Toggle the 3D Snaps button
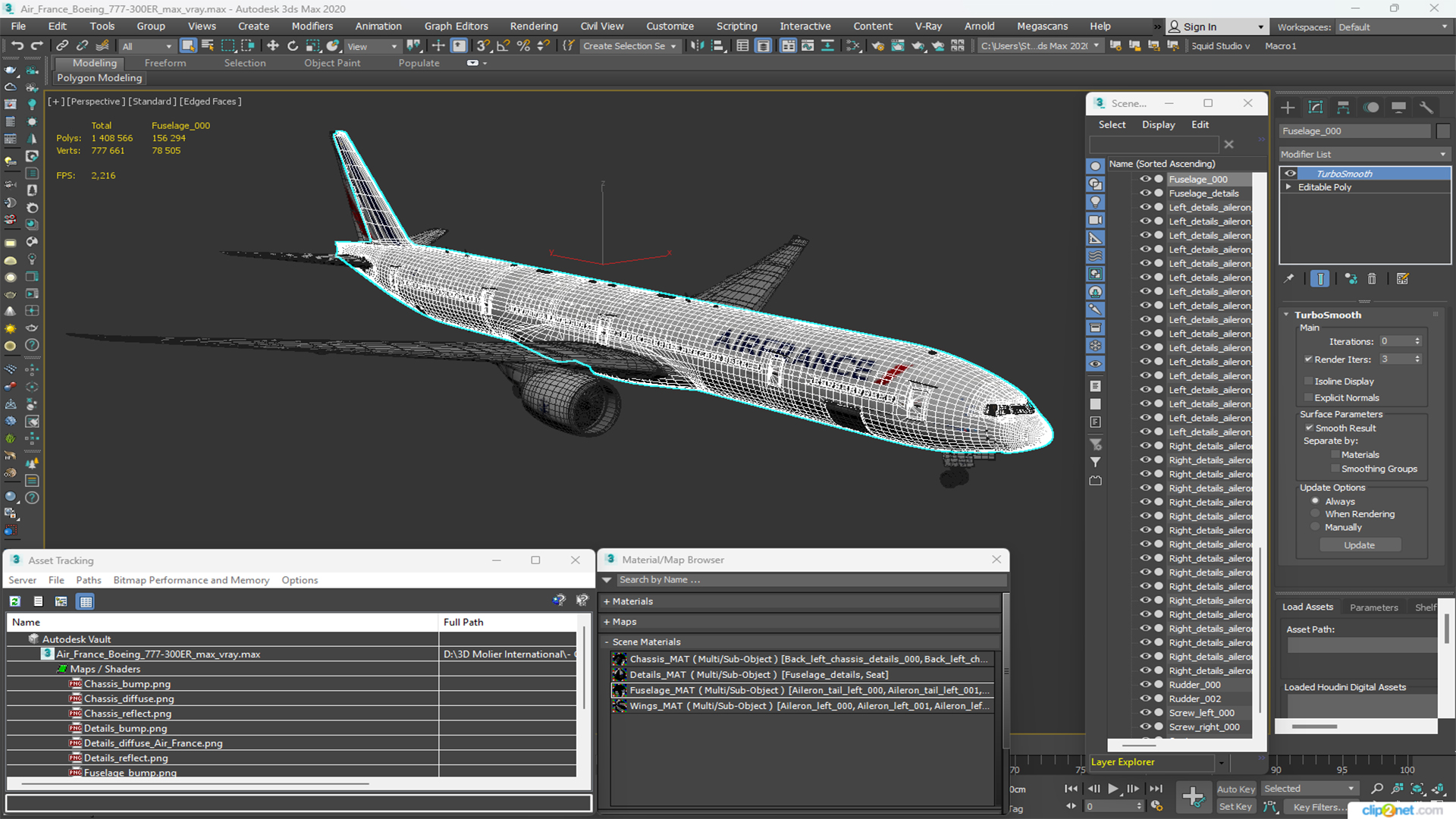This screenshot has width=1456, height=819. tap(483, 46)
